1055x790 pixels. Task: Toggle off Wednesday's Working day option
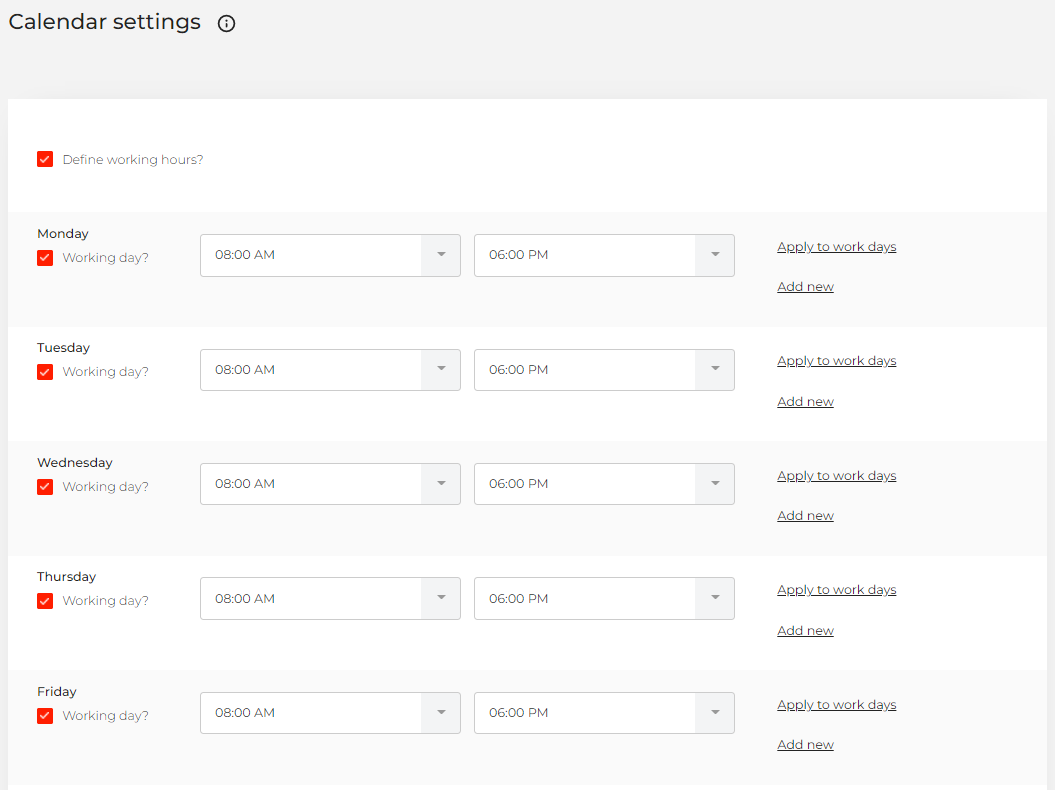[45, 486]
